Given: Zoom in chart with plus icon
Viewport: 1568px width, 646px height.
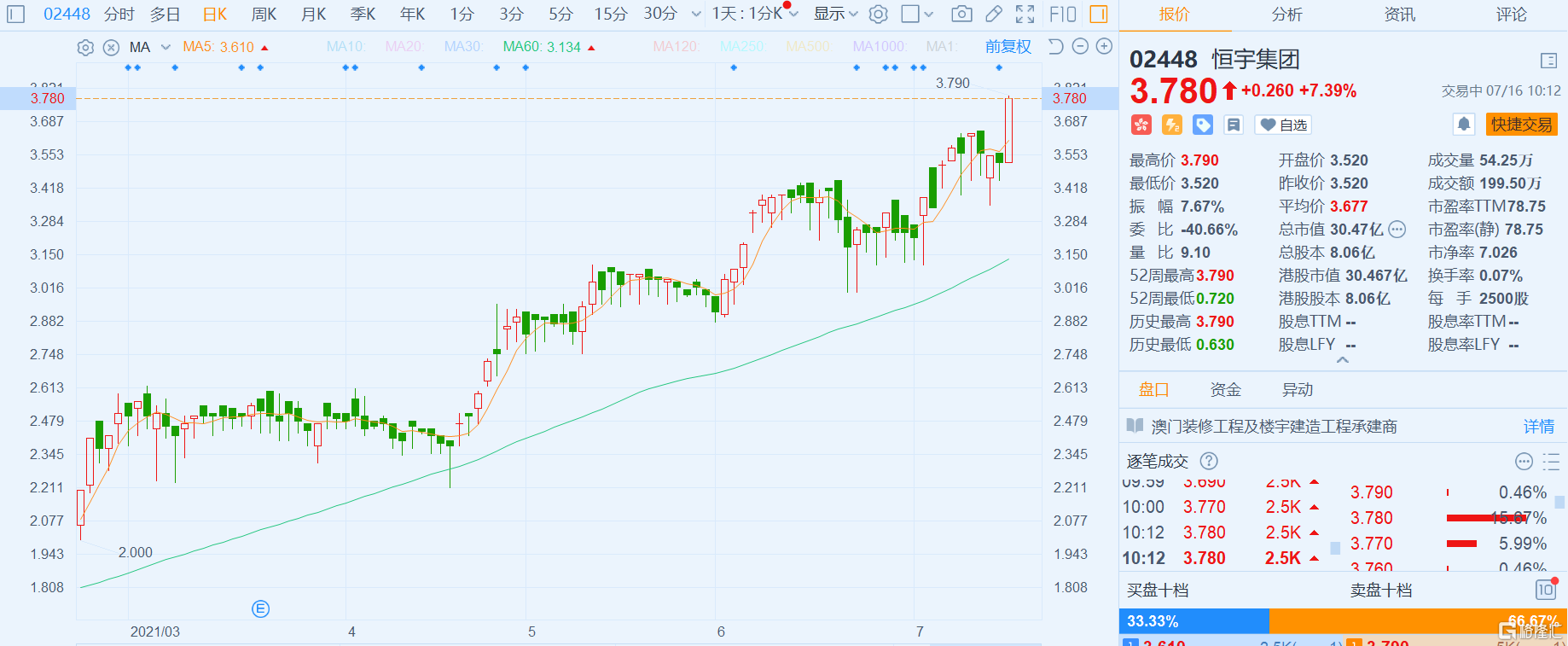Looking at the screenshot, I should coord(1104,46).
